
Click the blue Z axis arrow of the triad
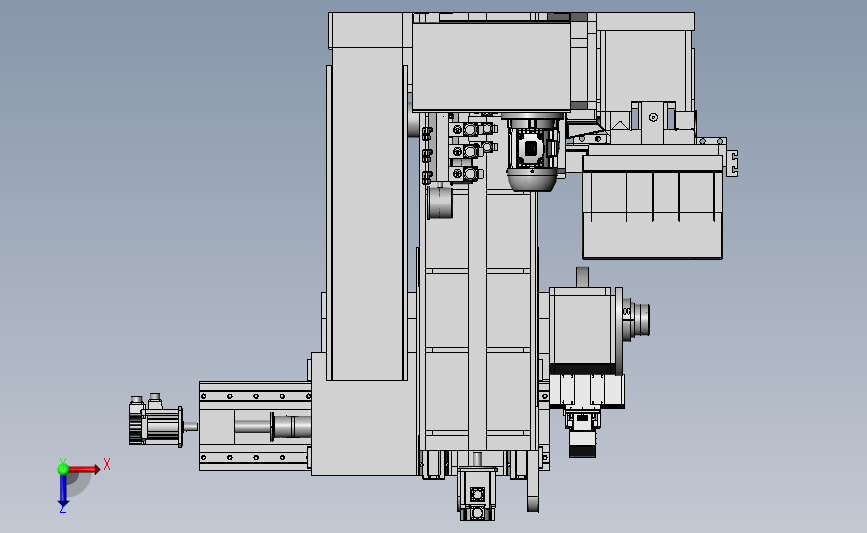(x=63, y=492)
